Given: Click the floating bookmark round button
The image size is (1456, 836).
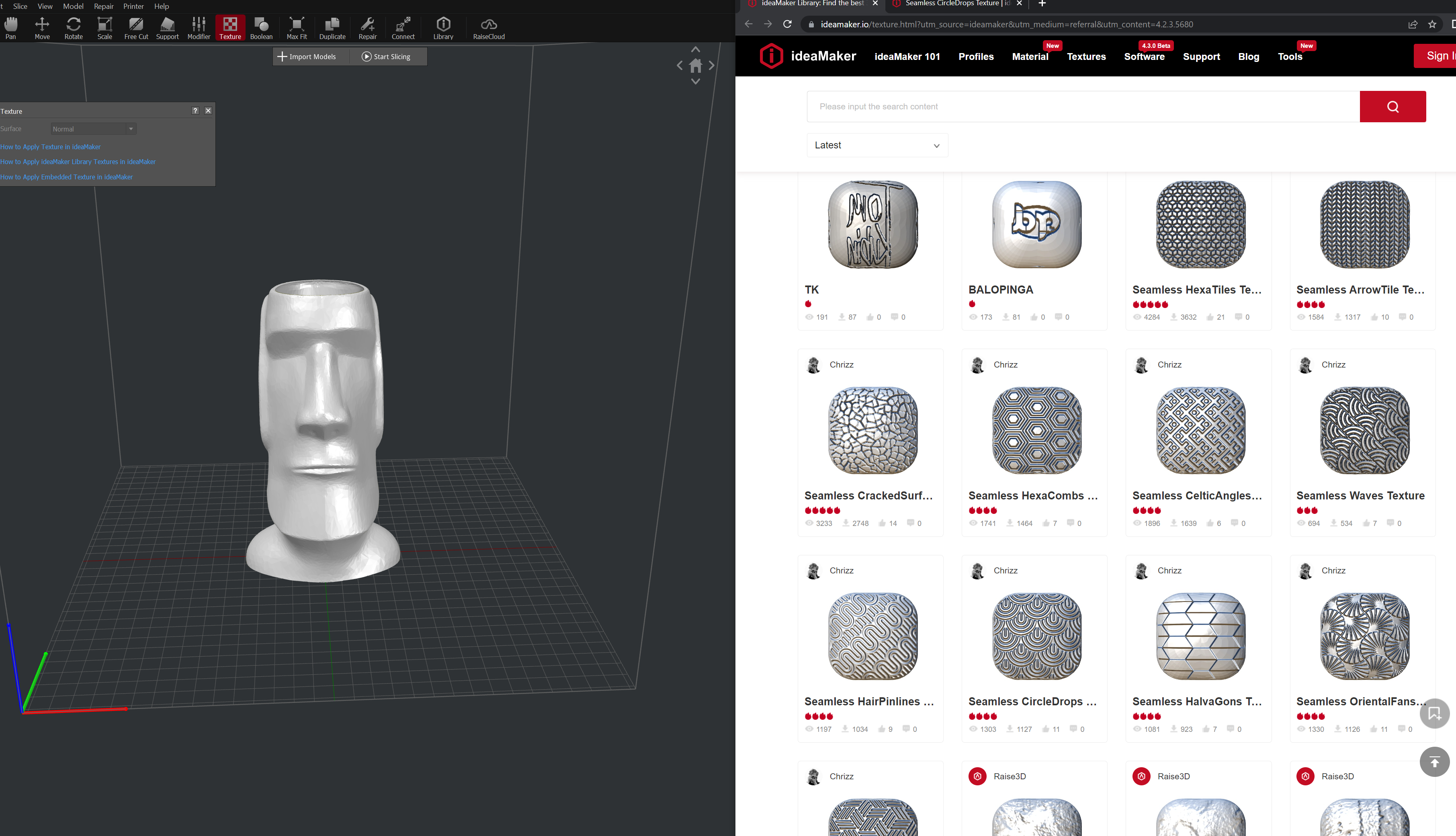Looking at the screenshot, I should (1434, 713).
